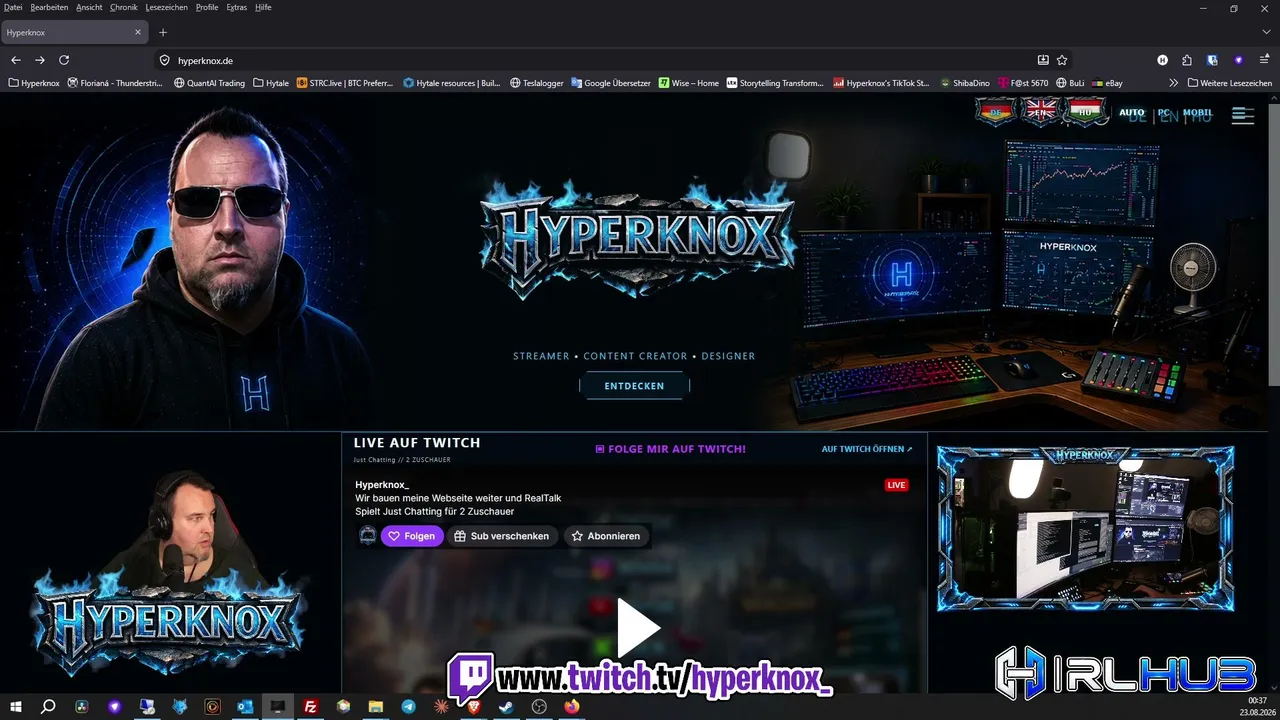Open OBS Studio from the taskbar

tap(539, 707)
